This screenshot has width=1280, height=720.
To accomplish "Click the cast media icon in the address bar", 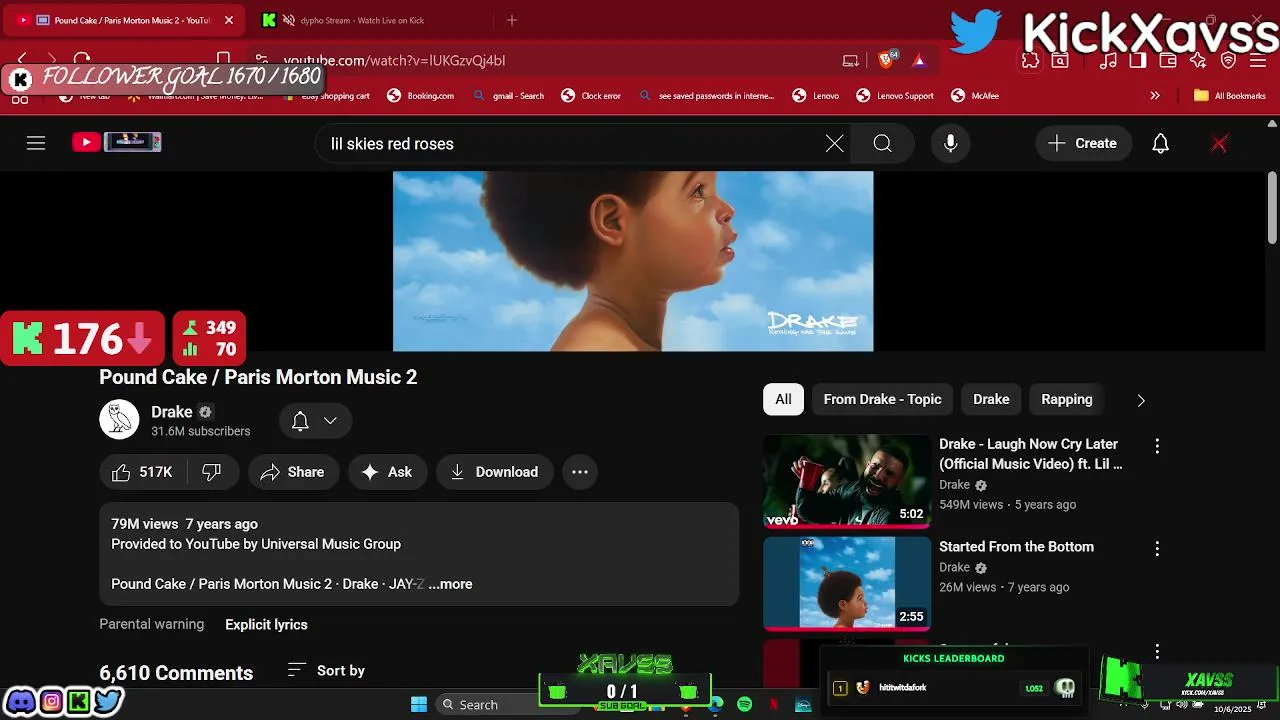I will pos(851,60).
